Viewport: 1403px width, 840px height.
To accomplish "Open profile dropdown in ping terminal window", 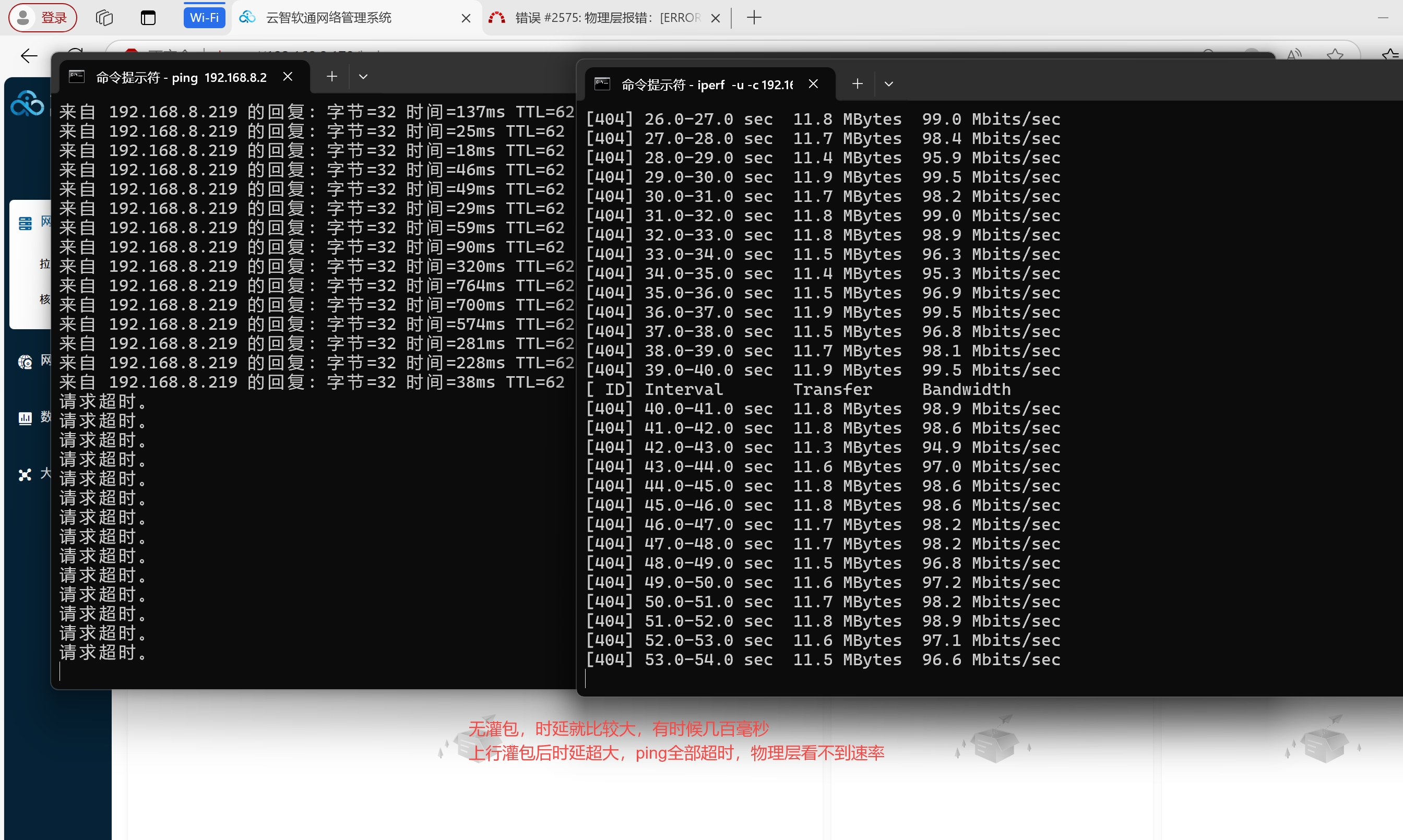I will coord(363,76).
